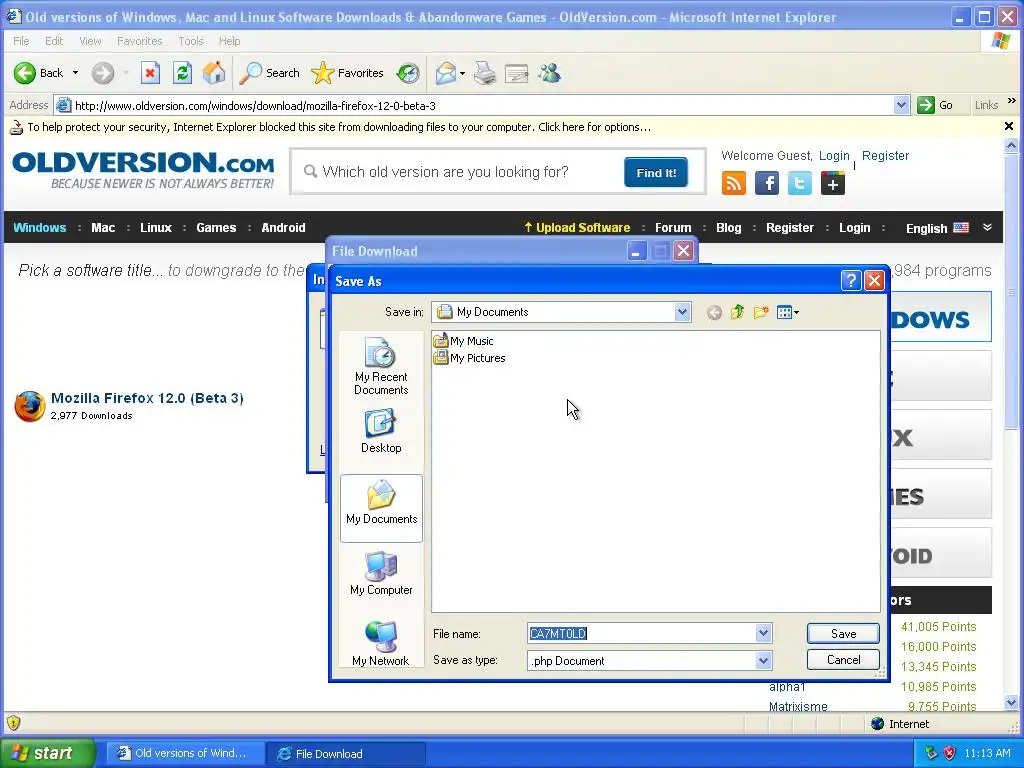Open the Tools menu
Image resolution: width=1024 pixels, height=768 pixels.
point(191,41)
